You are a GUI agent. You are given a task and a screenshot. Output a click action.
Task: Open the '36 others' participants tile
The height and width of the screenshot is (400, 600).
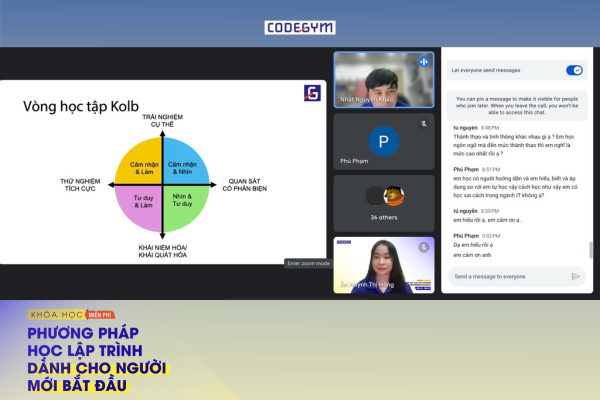click(x=383, y=200)
